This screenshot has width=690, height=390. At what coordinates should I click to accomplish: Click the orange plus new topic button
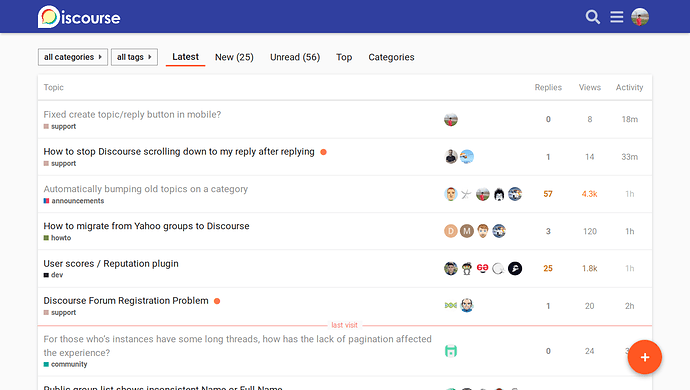click(645, 357)
